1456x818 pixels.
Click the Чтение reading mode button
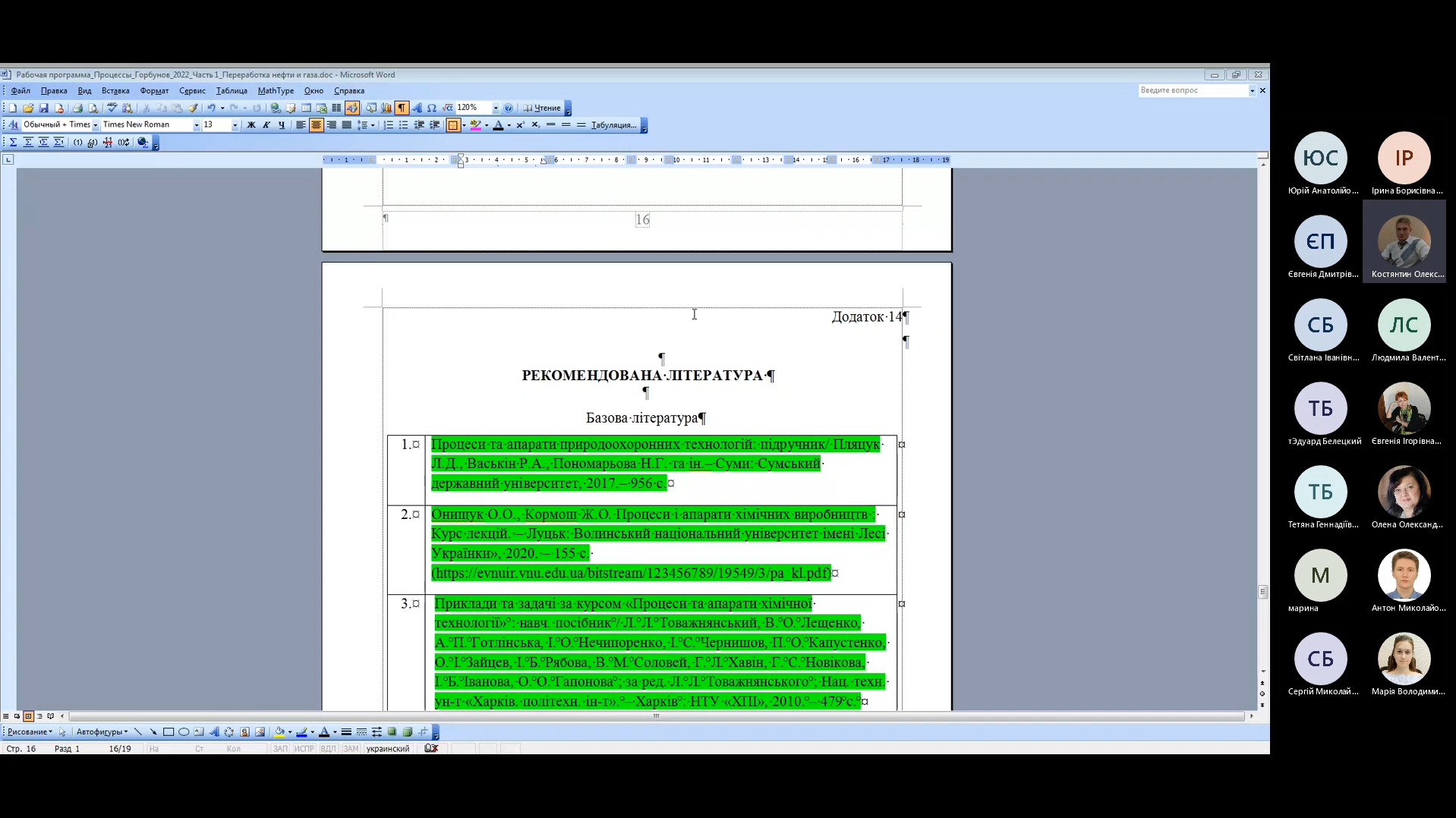pyautogui.click(x=542, y=109)
